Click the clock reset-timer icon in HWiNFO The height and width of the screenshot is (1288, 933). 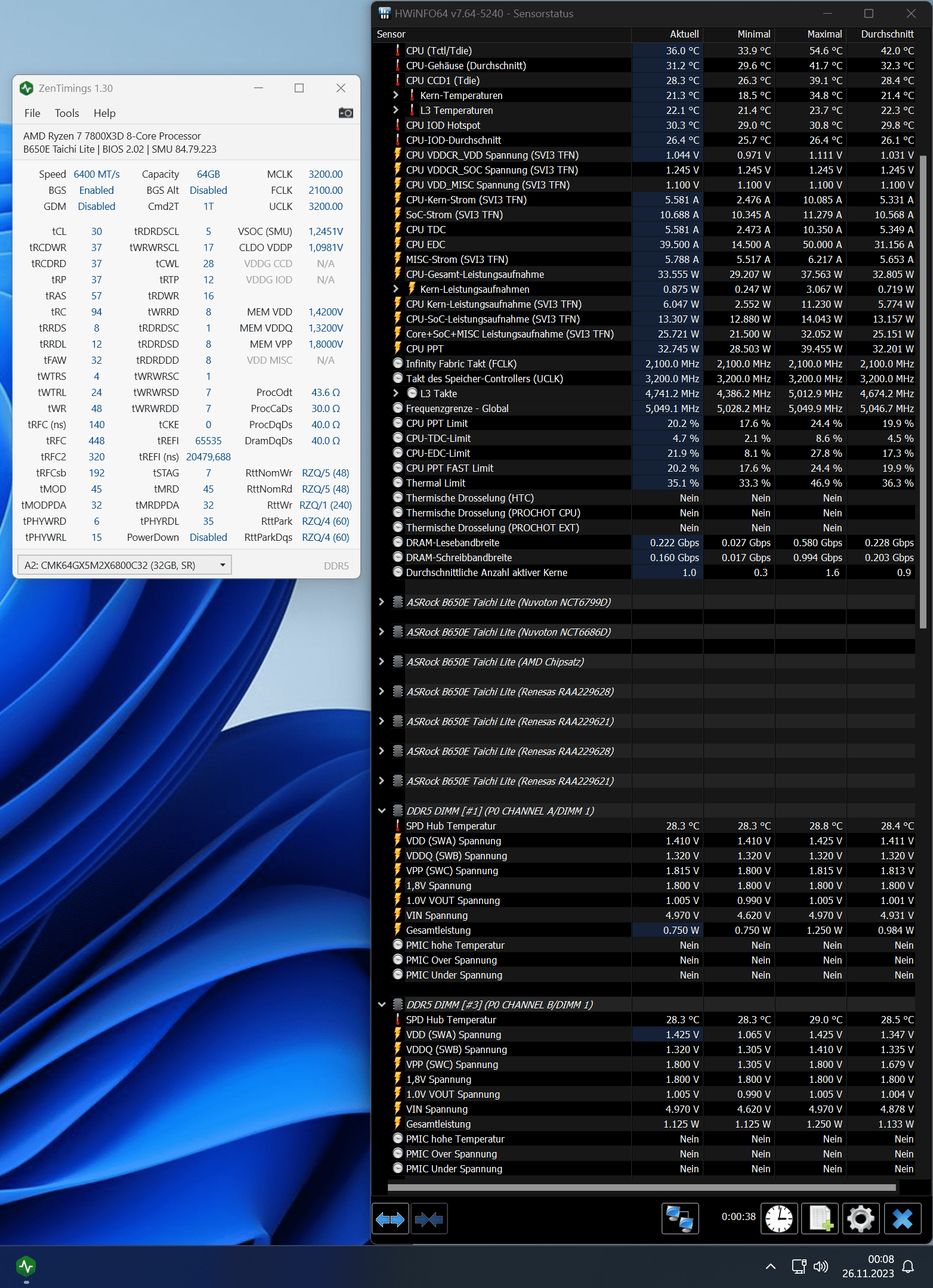click(779, 1219)
